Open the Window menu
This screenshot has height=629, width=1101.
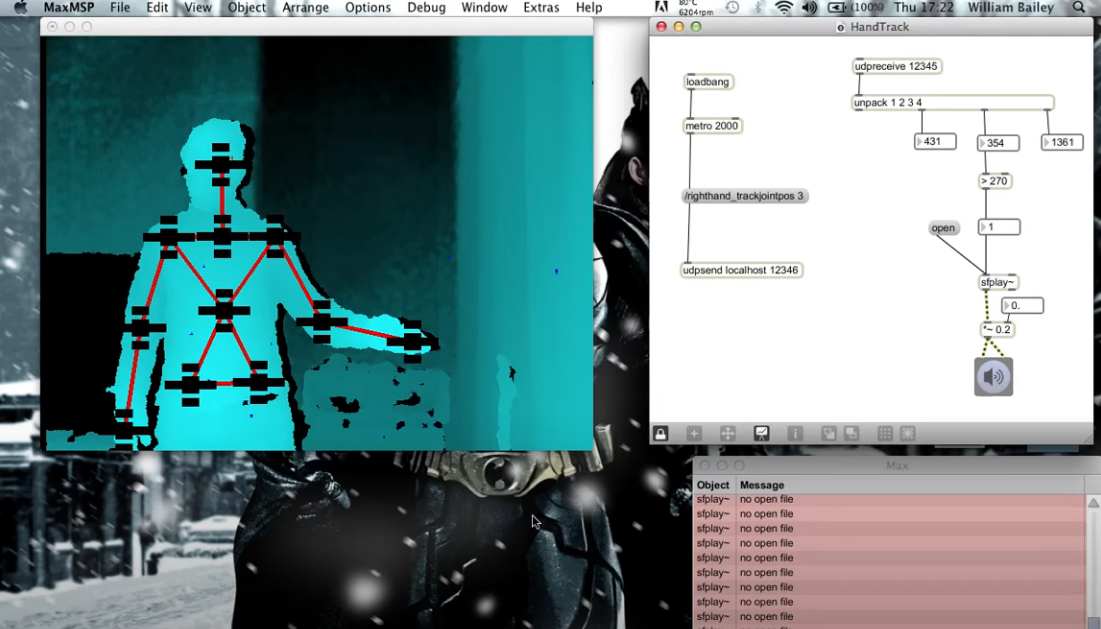pyautogui.click(x=484, y=8)
